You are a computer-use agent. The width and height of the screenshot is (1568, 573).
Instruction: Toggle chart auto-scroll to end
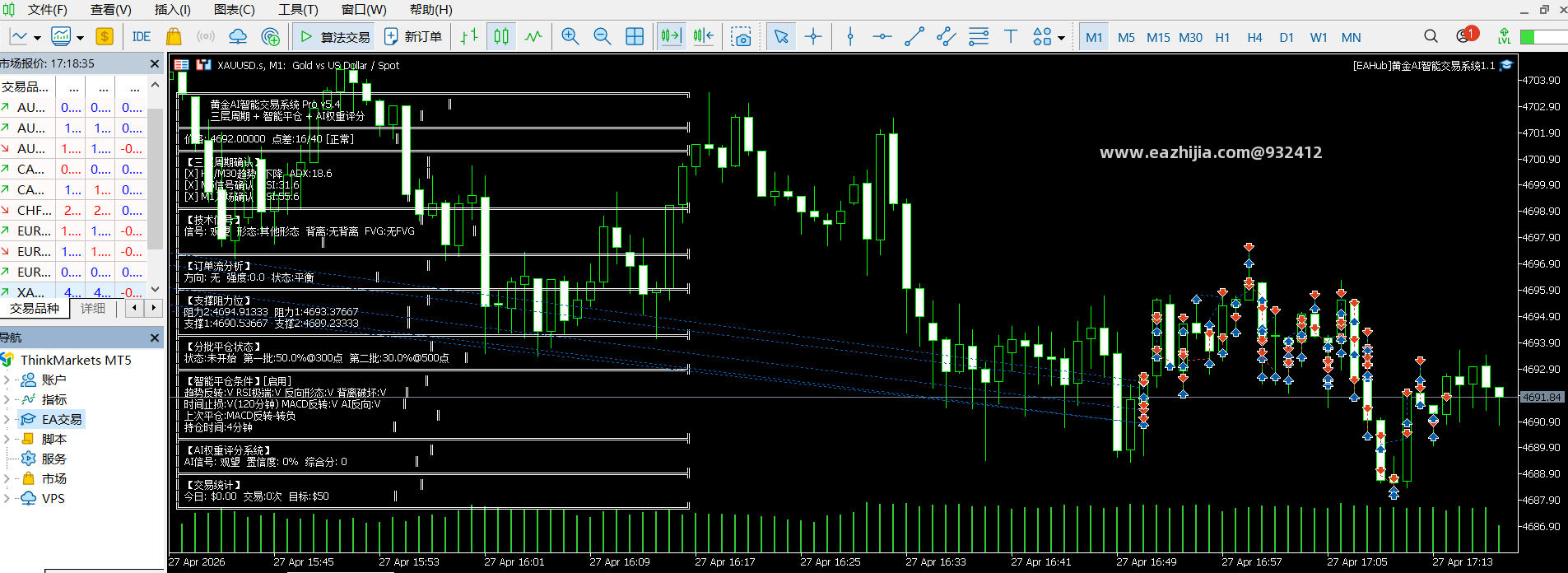(671, 36)
